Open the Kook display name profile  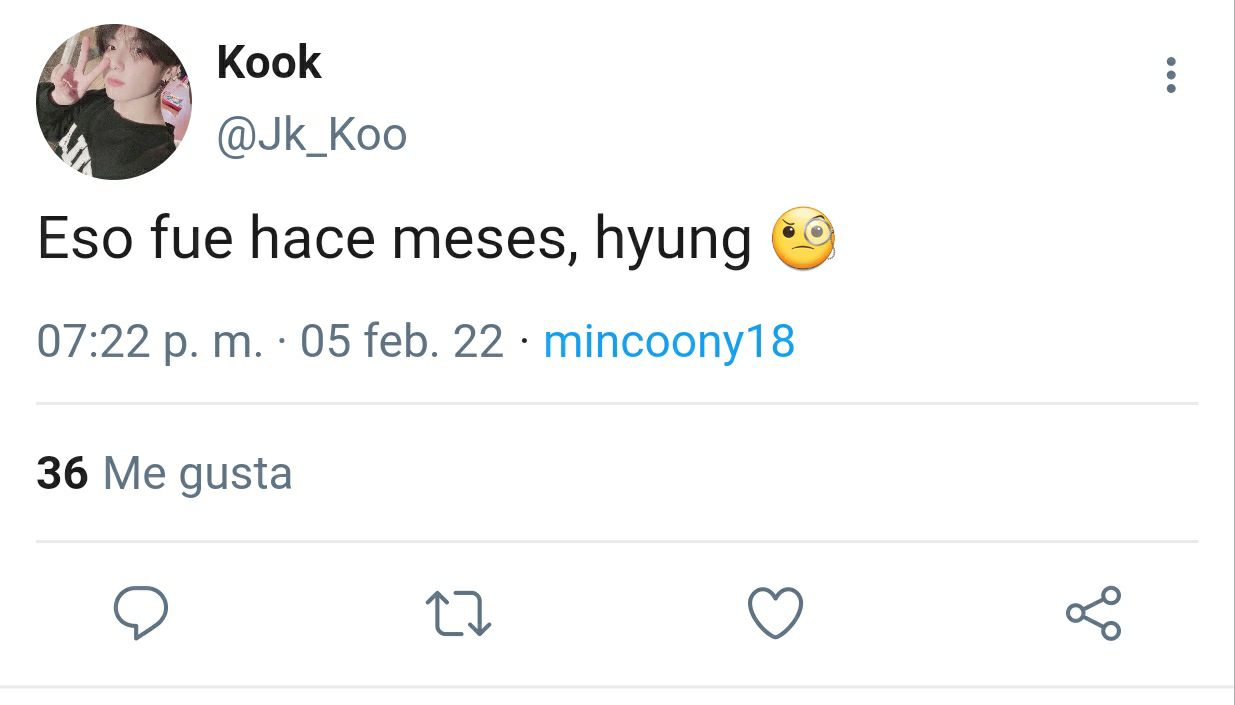pos(268,63)
